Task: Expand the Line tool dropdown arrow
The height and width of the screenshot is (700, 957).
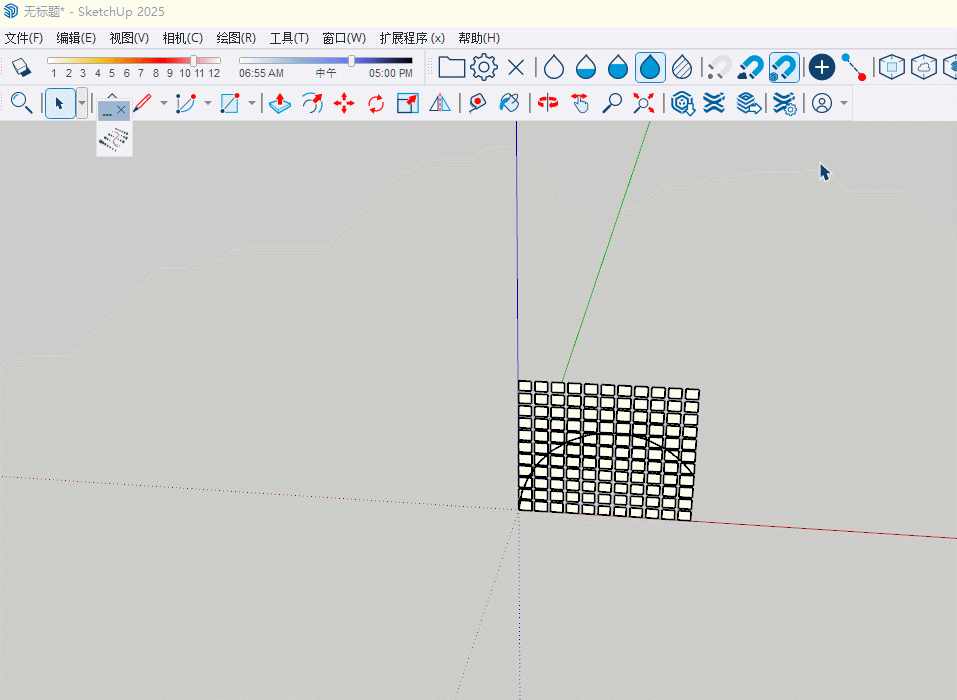Action: point(164,103)
